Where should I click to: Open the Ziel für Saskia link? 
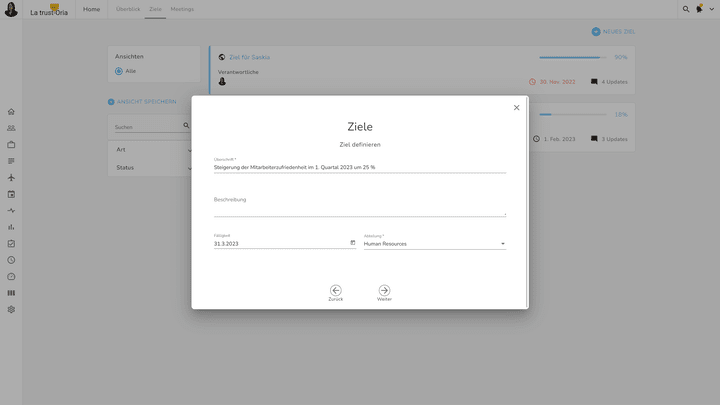pyautogui.click(x=249, y=57)
